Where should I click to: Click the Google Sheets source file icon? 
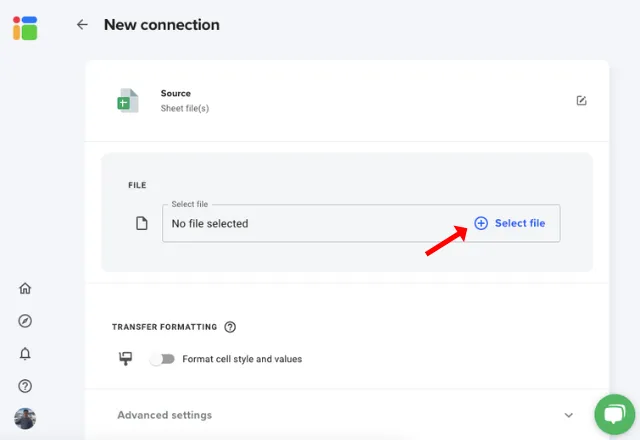tap(128, 100)
